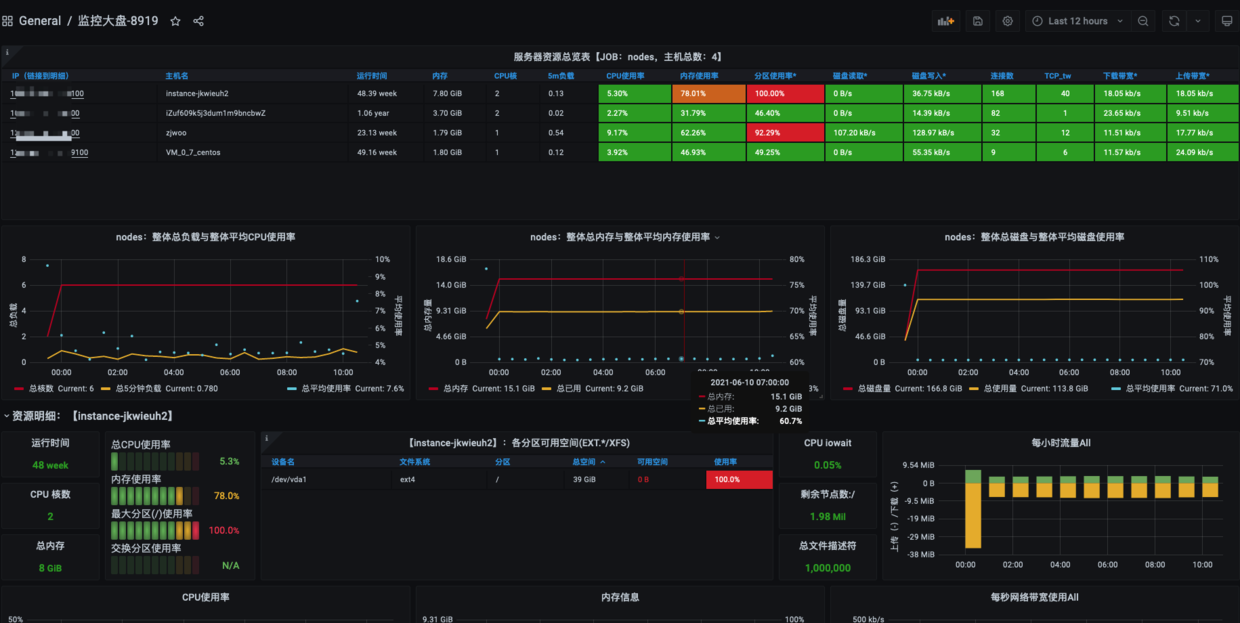Zoom out the time range
This screenshot has height=623, width=1240.
(x=1143, y=21)
